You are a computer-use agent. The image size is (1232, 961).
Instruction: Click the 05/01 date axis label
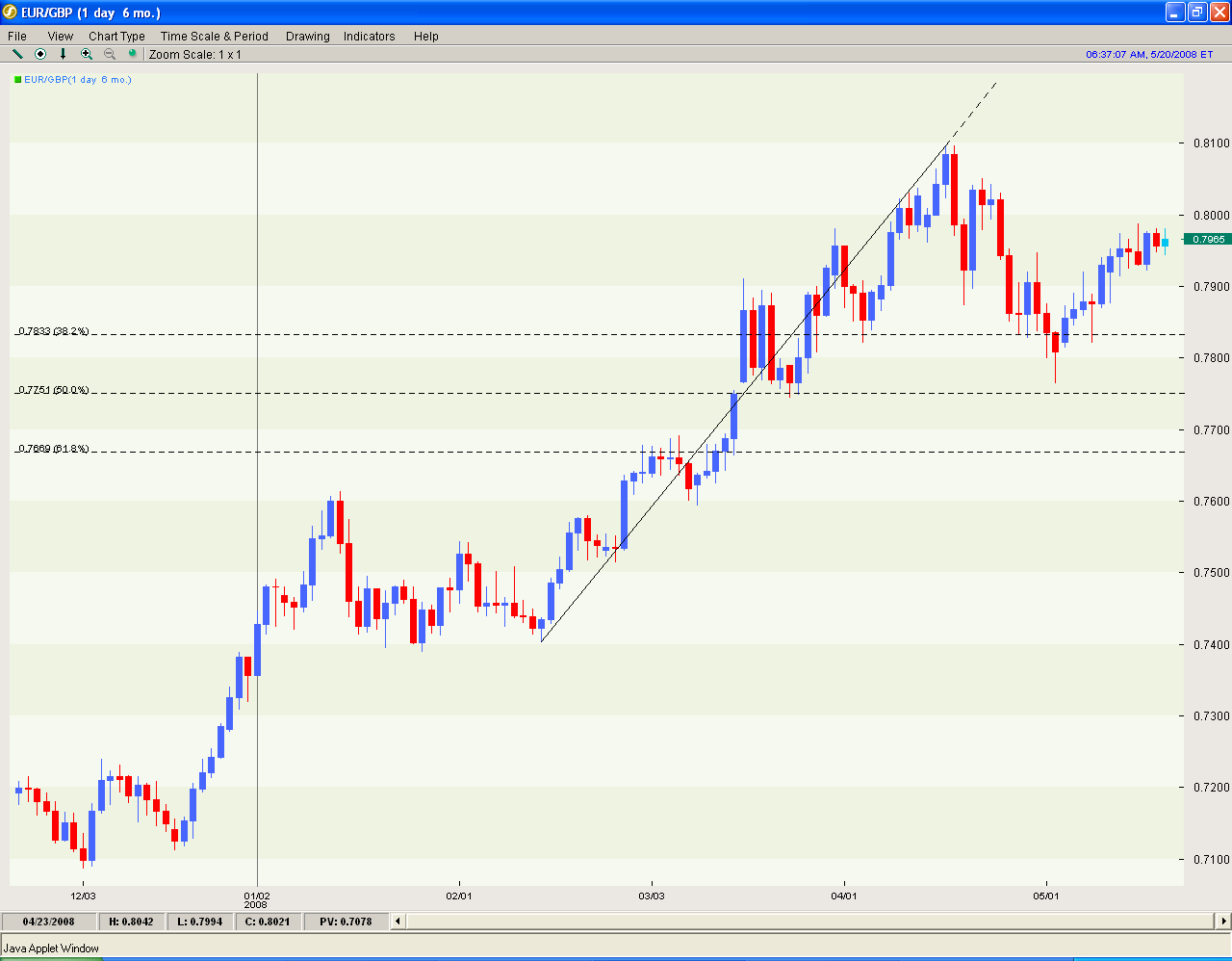[x=1046, y=896]
